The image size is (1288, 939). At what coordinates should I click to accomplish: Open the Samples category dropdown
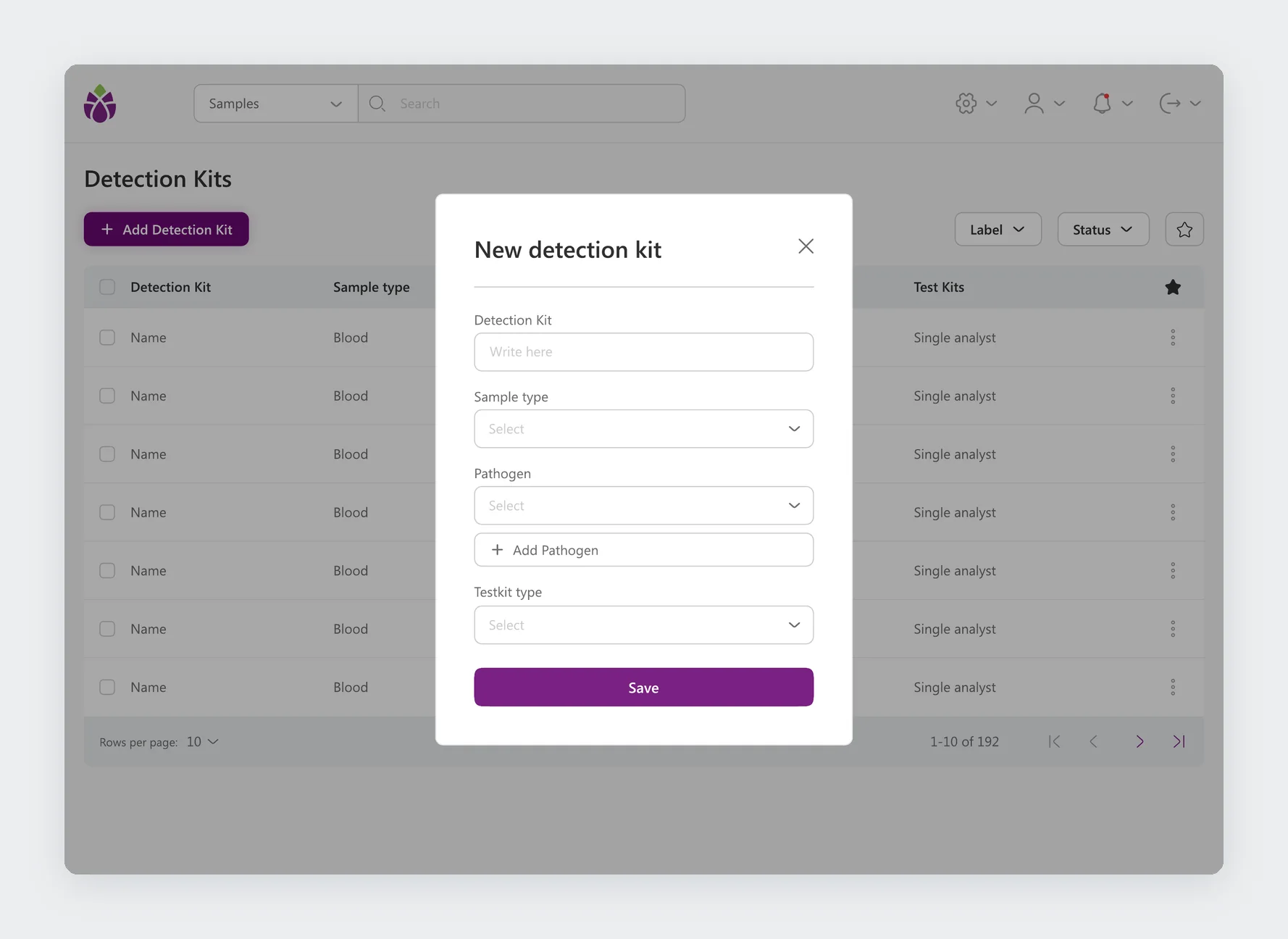click(276, 104)
